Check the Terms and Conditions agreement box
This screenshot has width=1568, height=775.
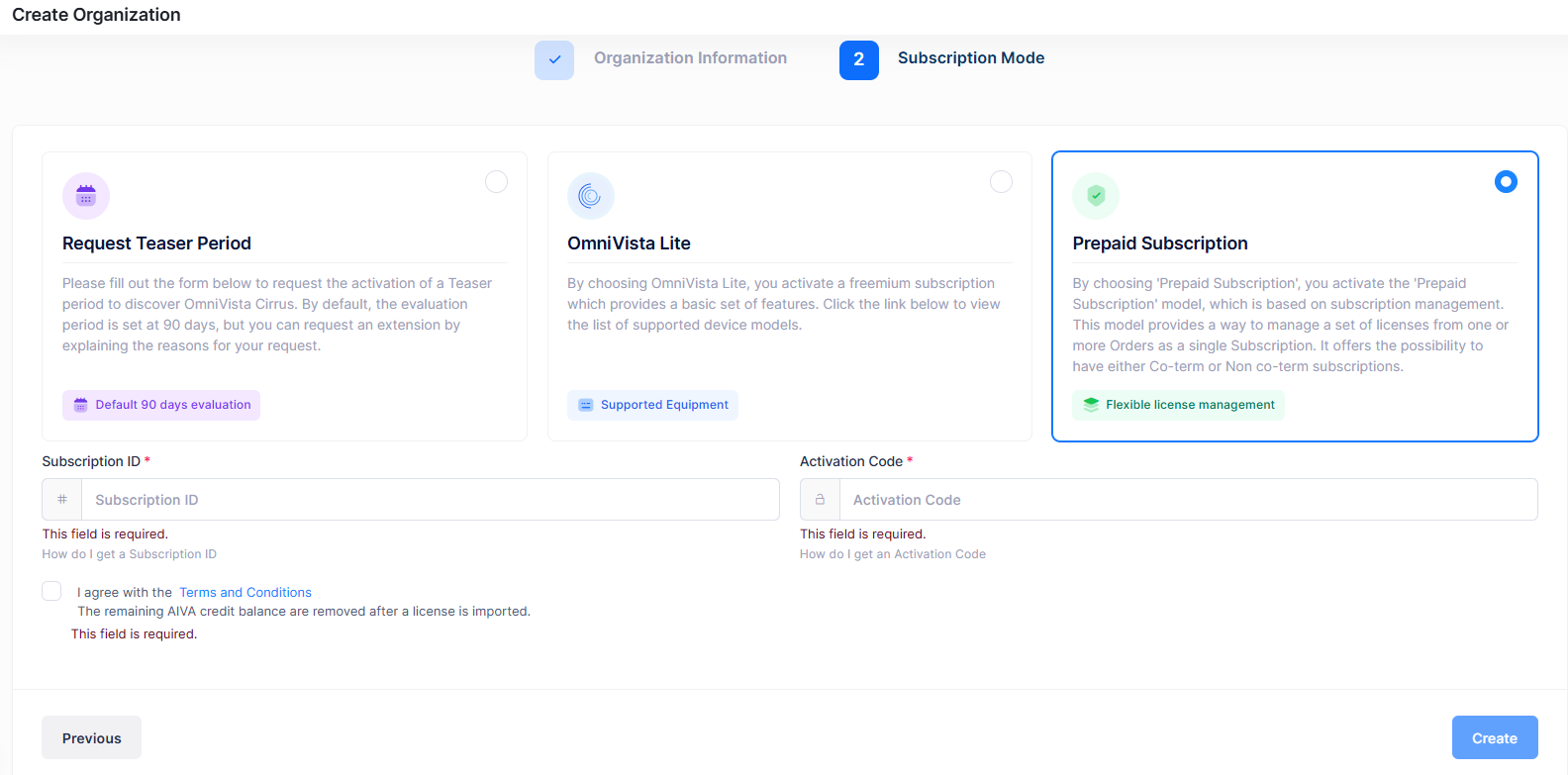51,591
